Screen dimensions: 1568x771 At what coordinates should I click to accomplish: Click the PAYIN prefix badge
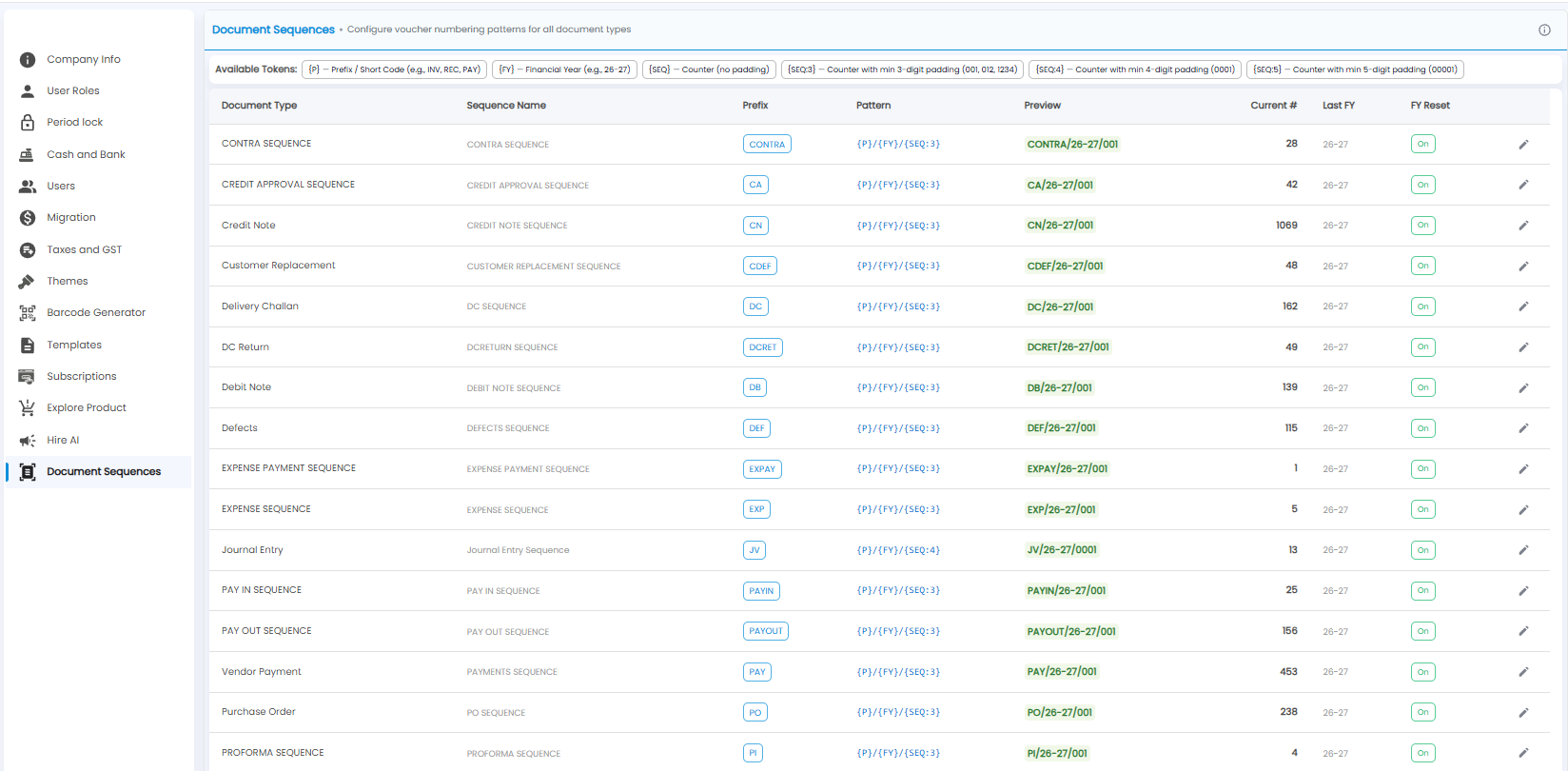(x=761, y=591)
